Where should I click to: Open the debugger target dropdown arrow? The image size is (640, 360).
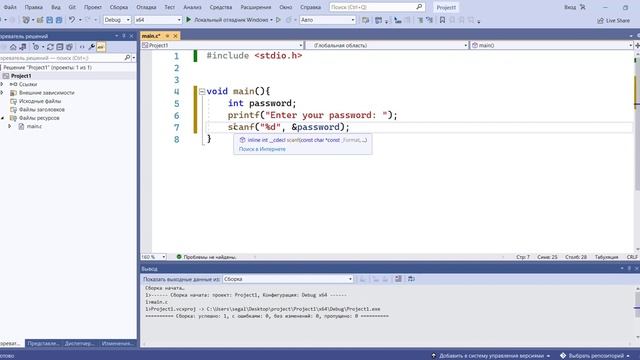point(271,20)
